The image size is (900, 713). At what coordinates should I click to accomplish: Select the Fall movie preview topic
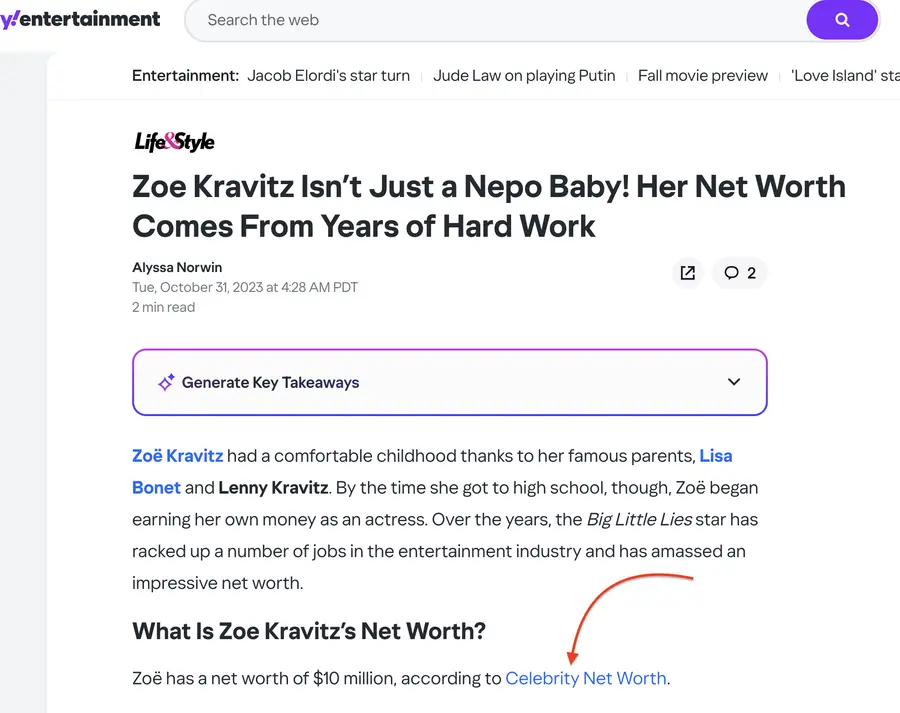tap(703, 76)
